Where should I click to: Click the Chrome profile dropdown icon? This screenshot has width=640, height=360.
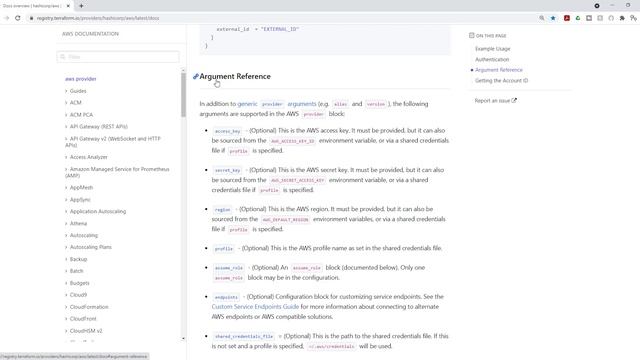[x=597, y=6]
